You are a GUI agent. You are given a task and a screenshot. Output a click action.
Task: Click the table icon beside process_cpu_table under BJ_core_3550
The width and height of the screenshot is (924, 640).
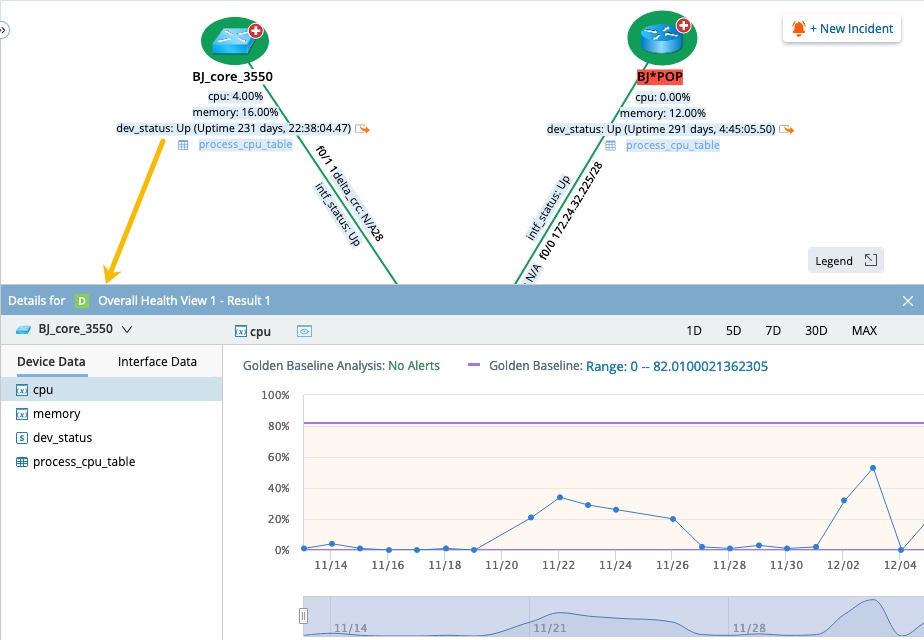185,144
